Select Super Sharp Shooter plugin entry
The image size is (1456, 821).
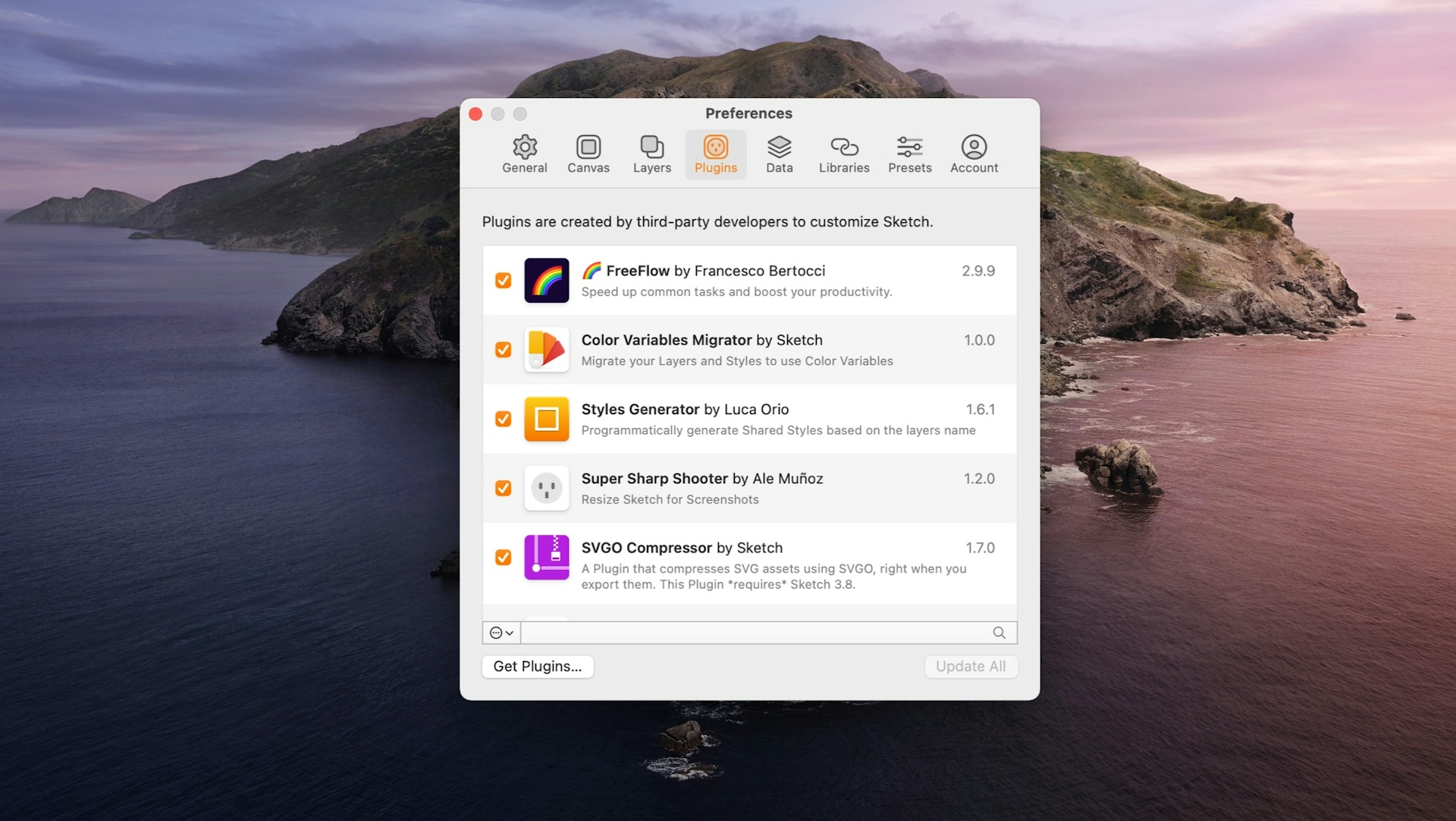click(748, 487)
